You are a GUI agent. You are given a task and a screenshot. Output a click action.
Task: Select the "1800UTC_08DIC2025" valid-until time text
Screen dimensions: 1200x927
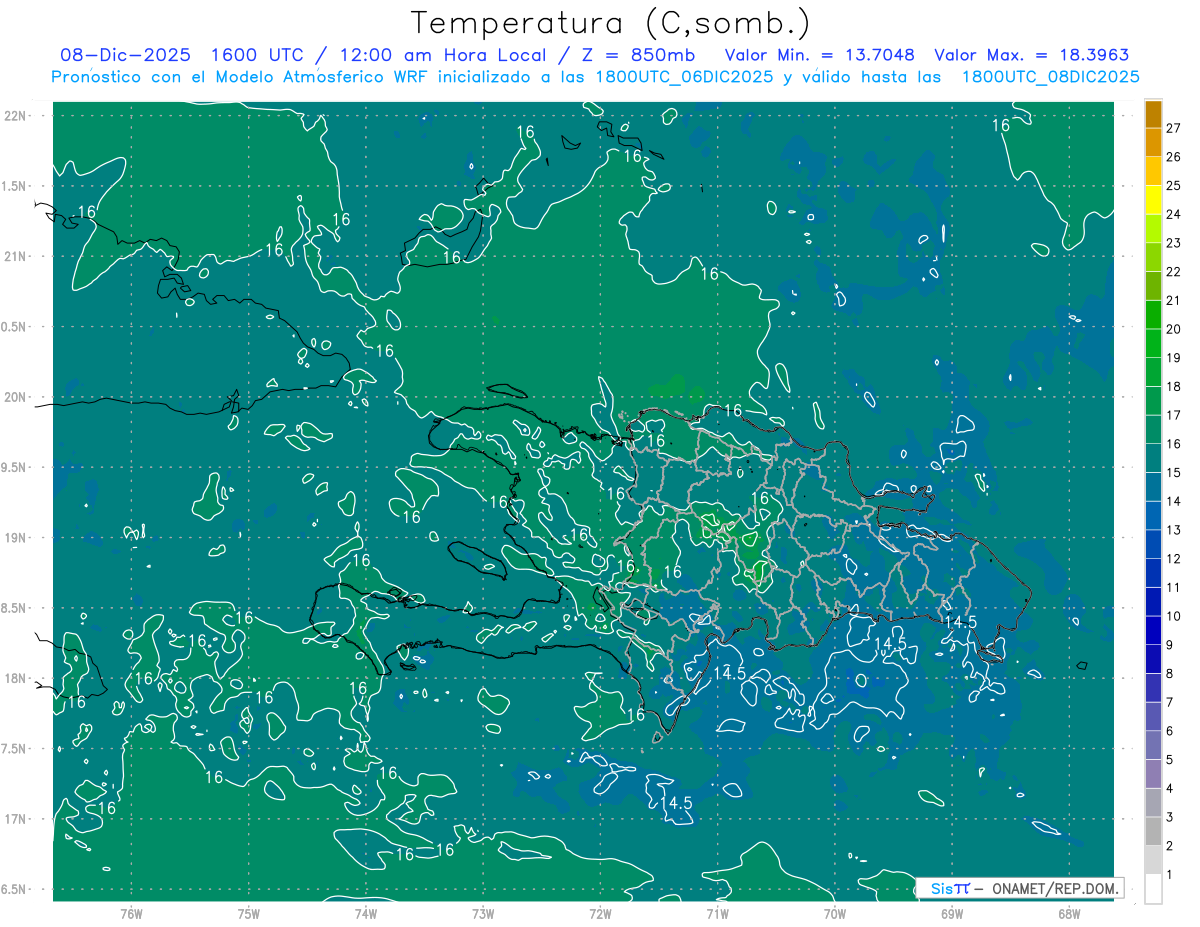pyautogui.click(x=1050, y=77)
